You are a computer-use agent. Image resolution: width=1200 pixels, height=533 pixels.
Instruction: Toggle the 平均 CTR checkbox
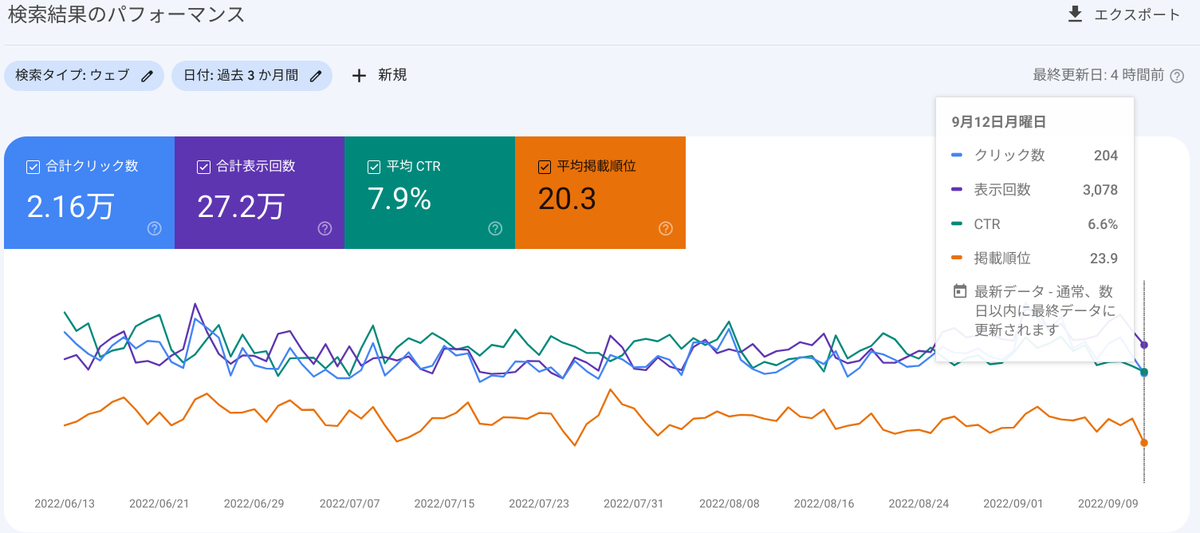coord(374,166)
